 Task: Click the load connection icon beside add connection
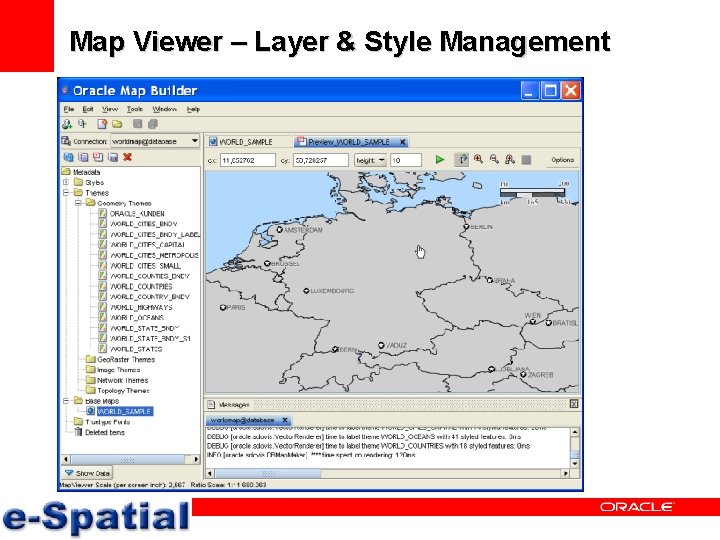[x=82, y=124]
